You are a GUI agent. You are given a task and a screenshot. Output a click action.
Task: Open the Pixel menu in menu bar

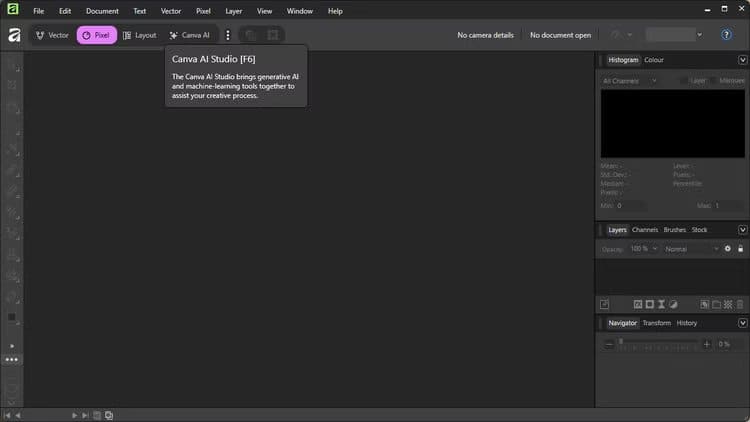pos(203,11)
